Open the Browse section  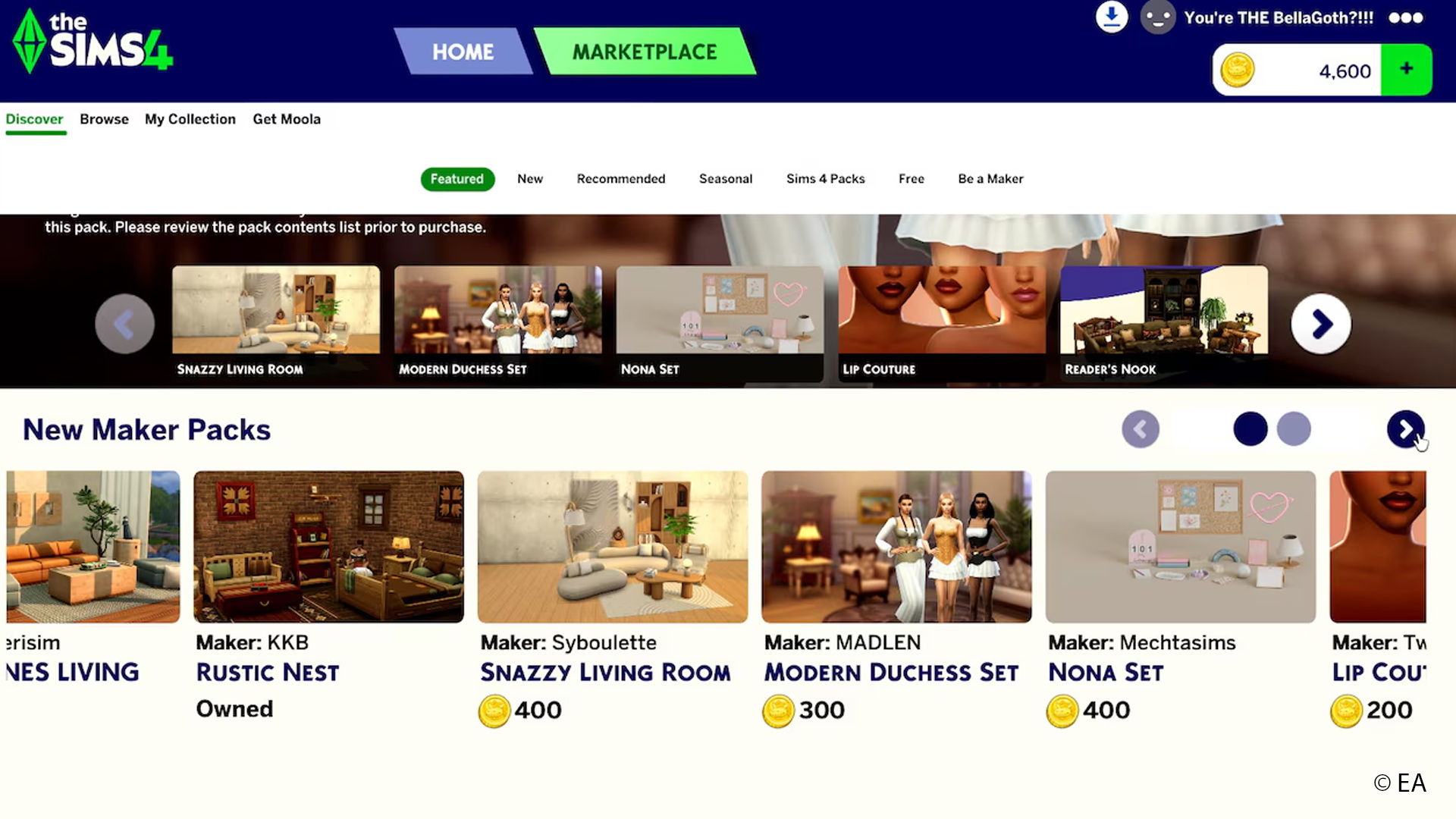click(x=104, y=119)
